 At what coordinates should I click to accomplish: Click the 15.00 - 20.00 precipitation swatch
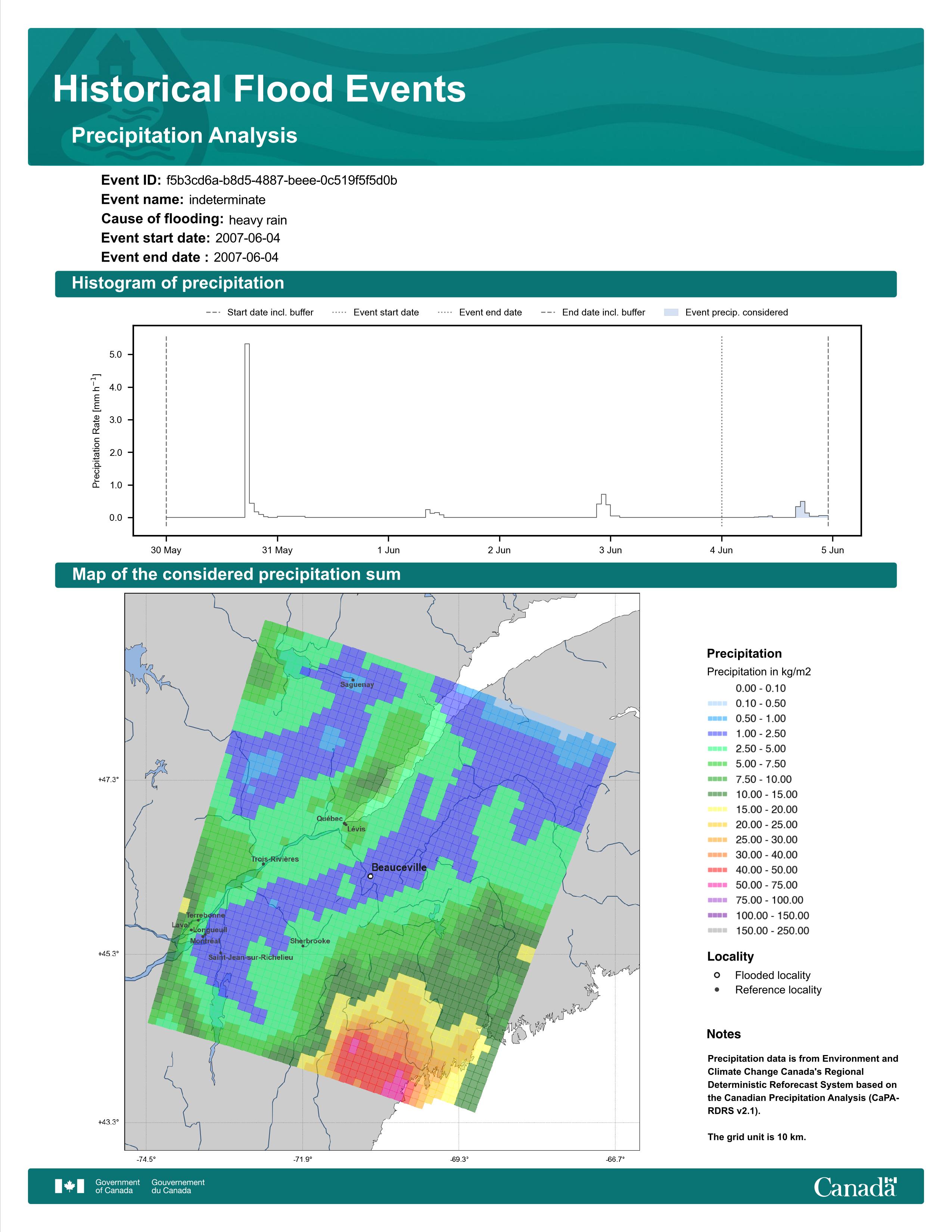point(718,809)
